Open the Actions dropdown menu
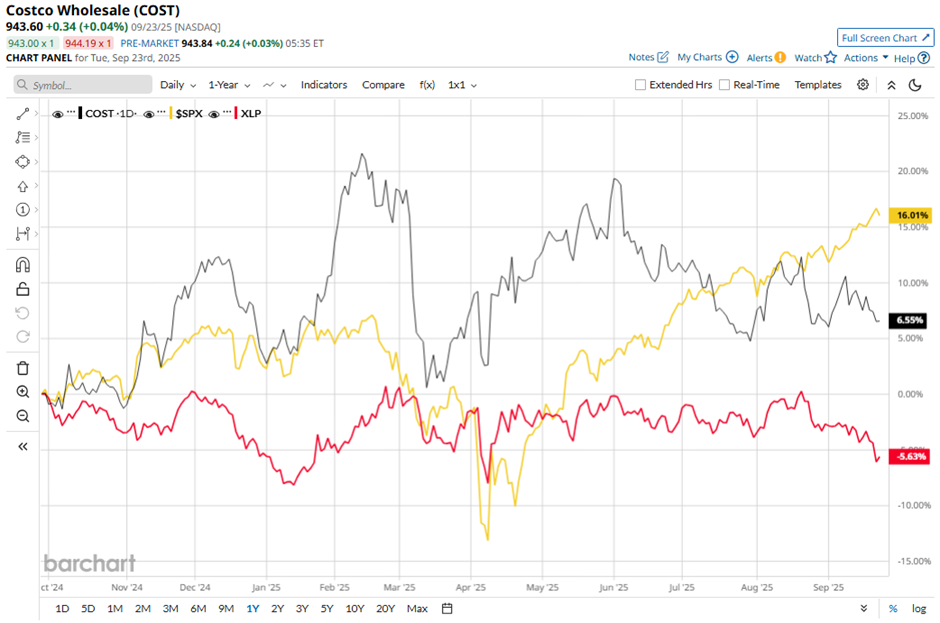The height and width of the screenshot is (623, 940). 866,58
